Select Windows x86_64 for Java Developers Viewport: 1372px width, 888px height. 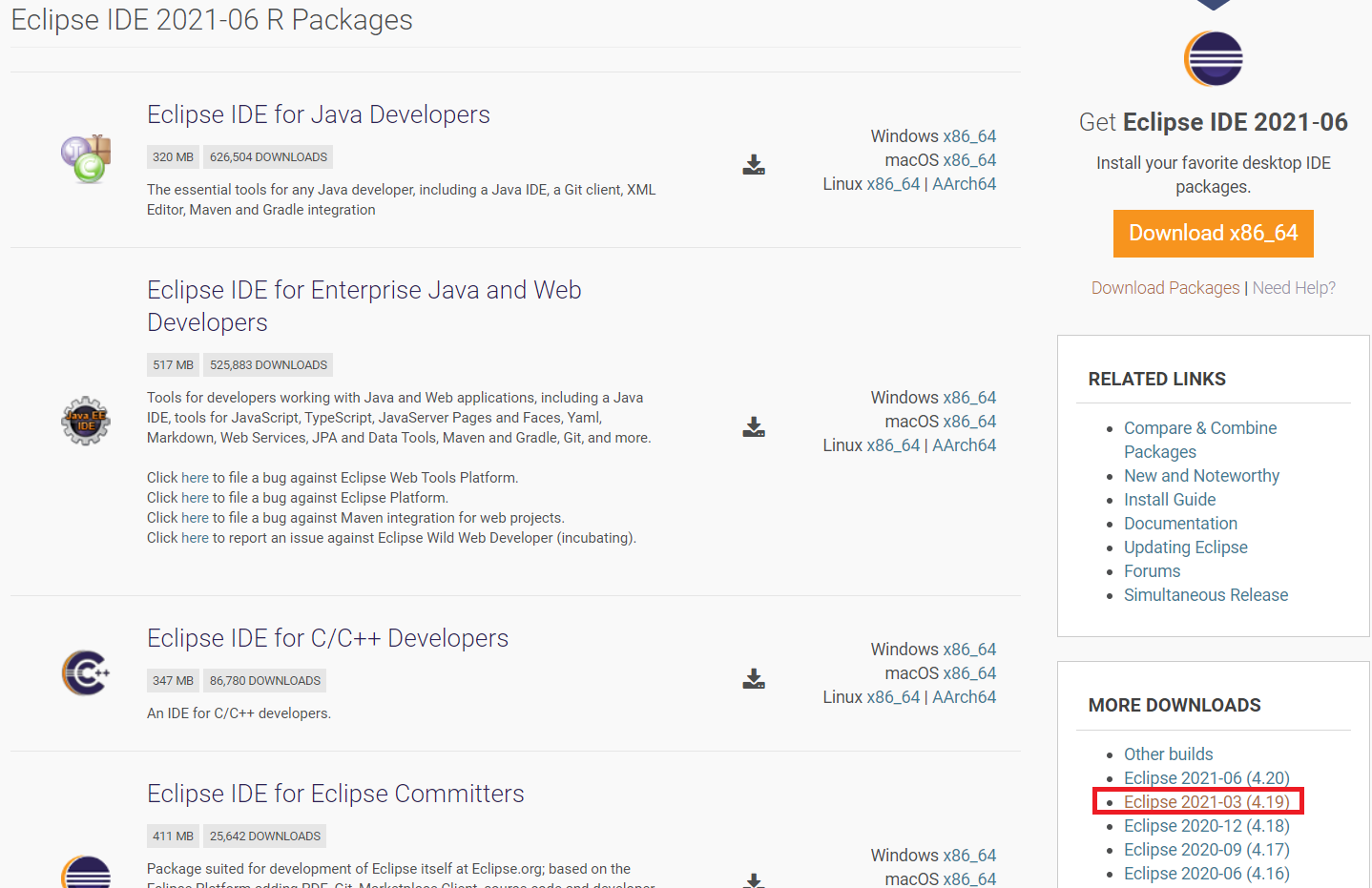click(x=969, y=136)
